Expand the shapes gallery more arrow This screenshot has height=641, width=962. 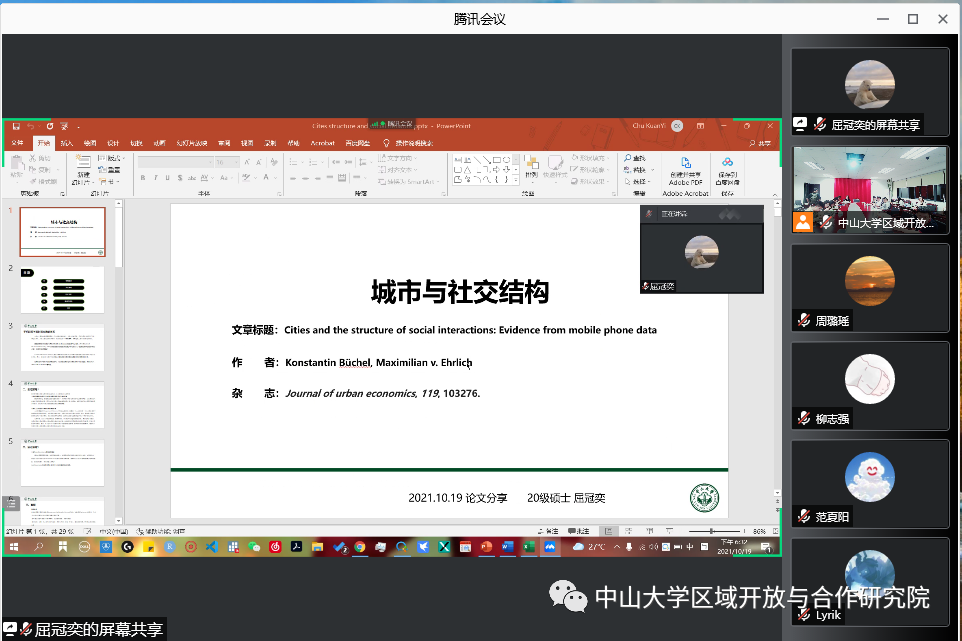515,179
